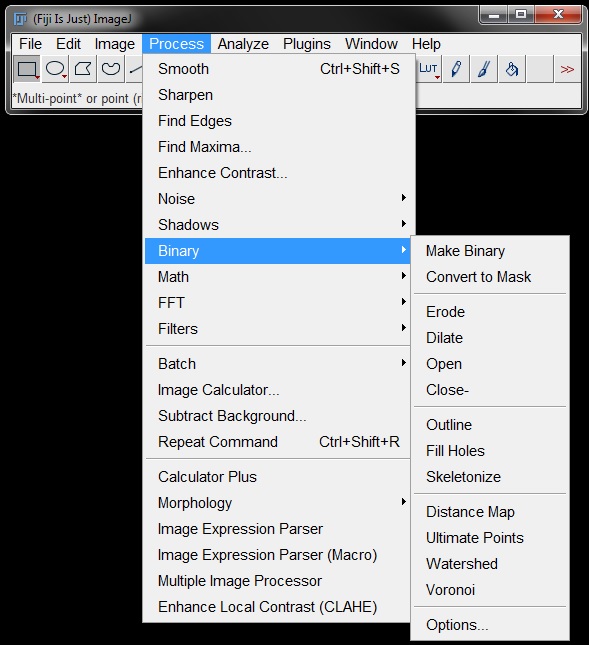The width and height of the screenshot is (589, 645).
Task: Expand the Batch submenu
Action: (x=278, y=364)
